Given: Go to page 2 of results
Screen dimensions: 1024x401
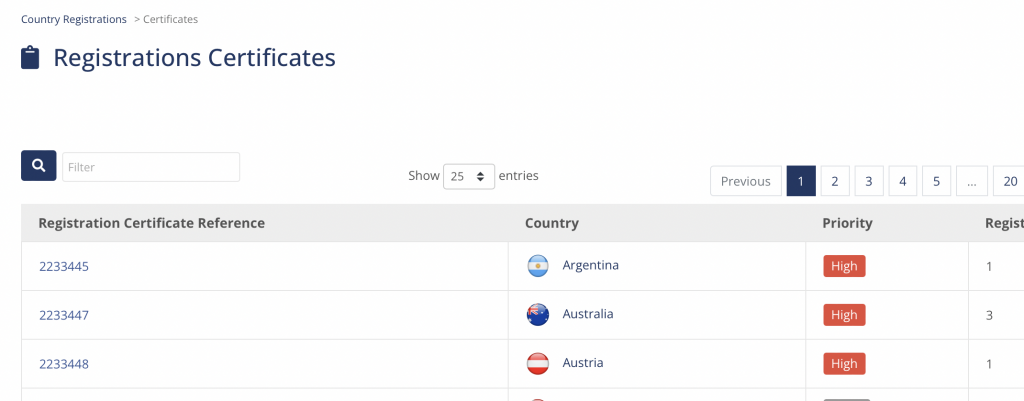Looking at the screenshot, I should pos(835,181).
